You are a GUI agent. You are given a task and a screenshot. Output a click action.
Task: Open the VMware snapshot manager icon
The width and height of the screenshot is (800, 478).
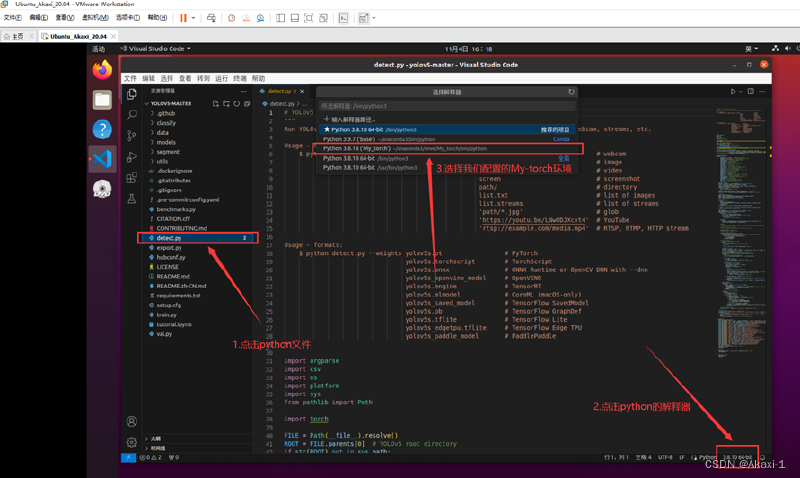(x=261, y=18)
